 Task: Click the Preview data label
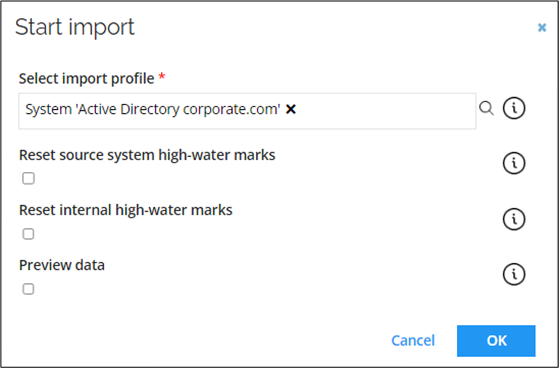coord(62,265)
